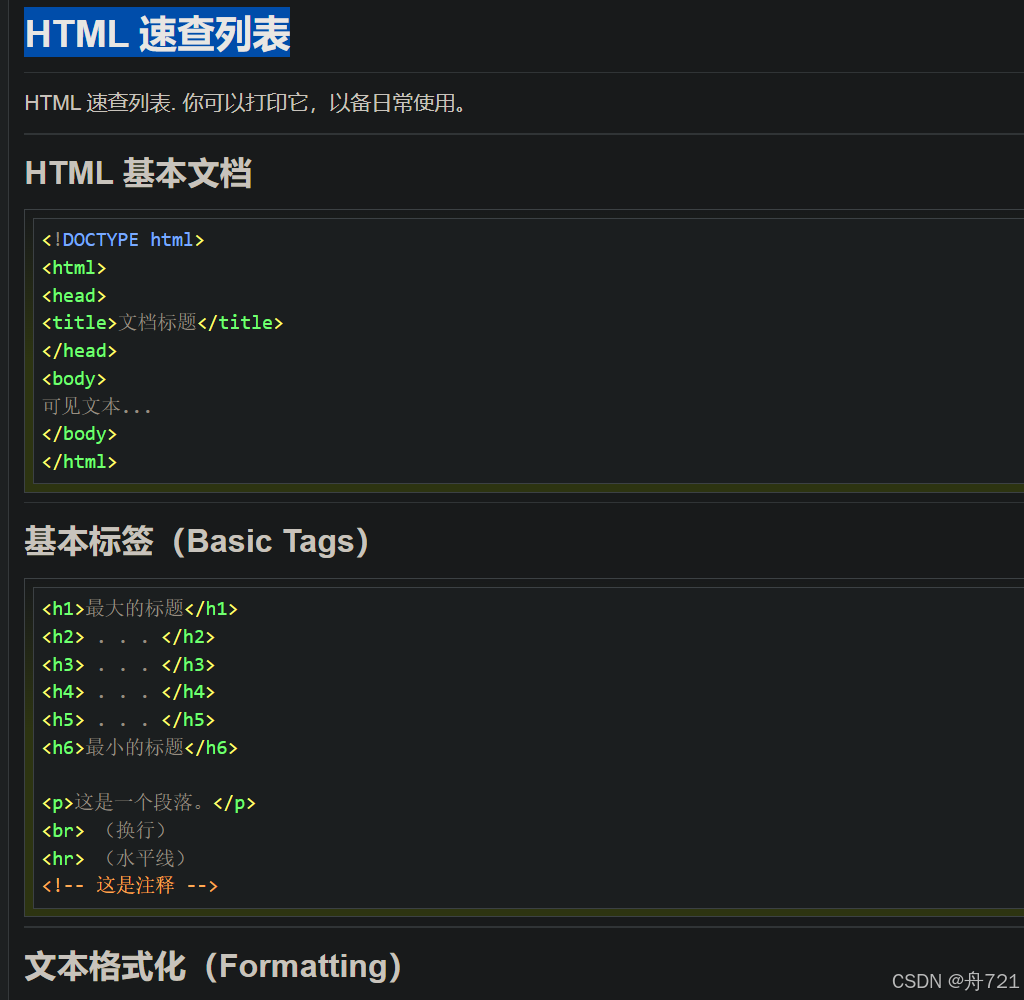The width and height of the screenshot is (1024, 1000).
Task: Click the '<br> （换行）' code line
Action: [x=104, y=831]
